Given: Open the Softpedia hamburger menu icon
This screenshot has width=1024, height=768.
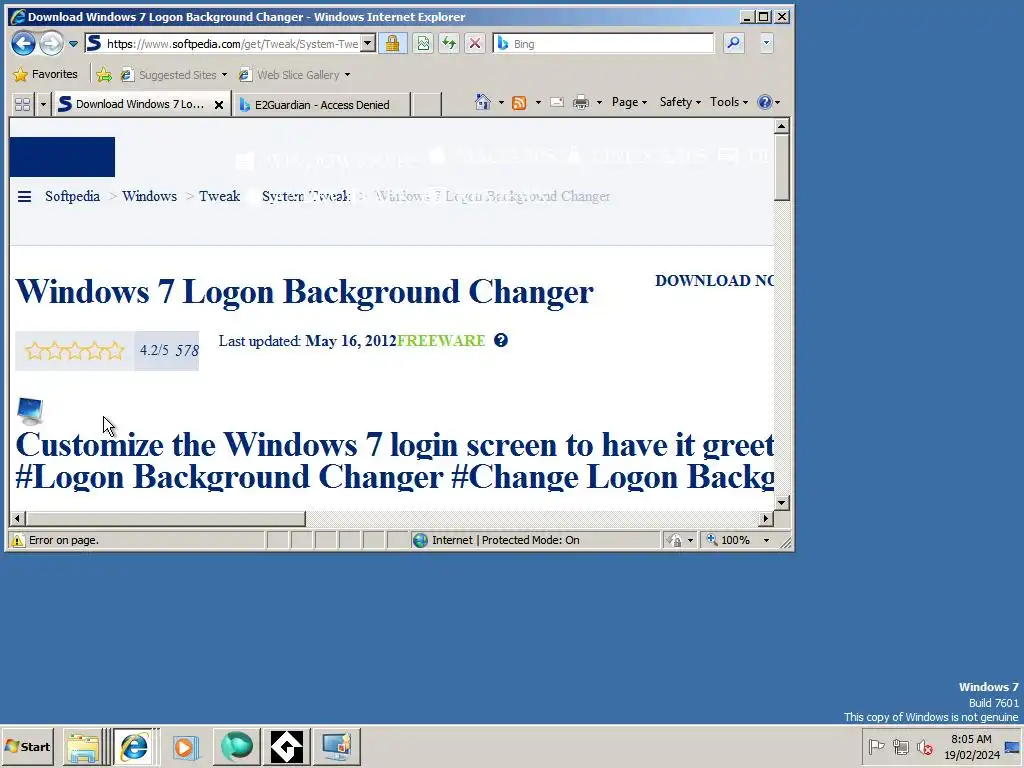Looking at the screenshot, I should (x=24, y=197).
